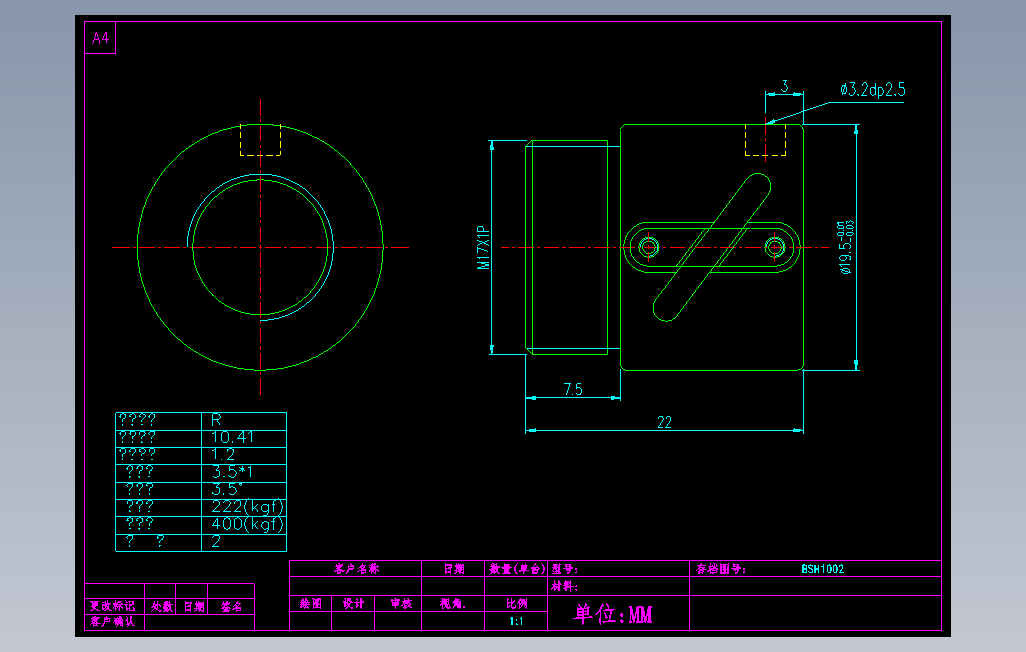
Task: Select the ø3.2dp2.5 hole callout
Action: [873, 90]
